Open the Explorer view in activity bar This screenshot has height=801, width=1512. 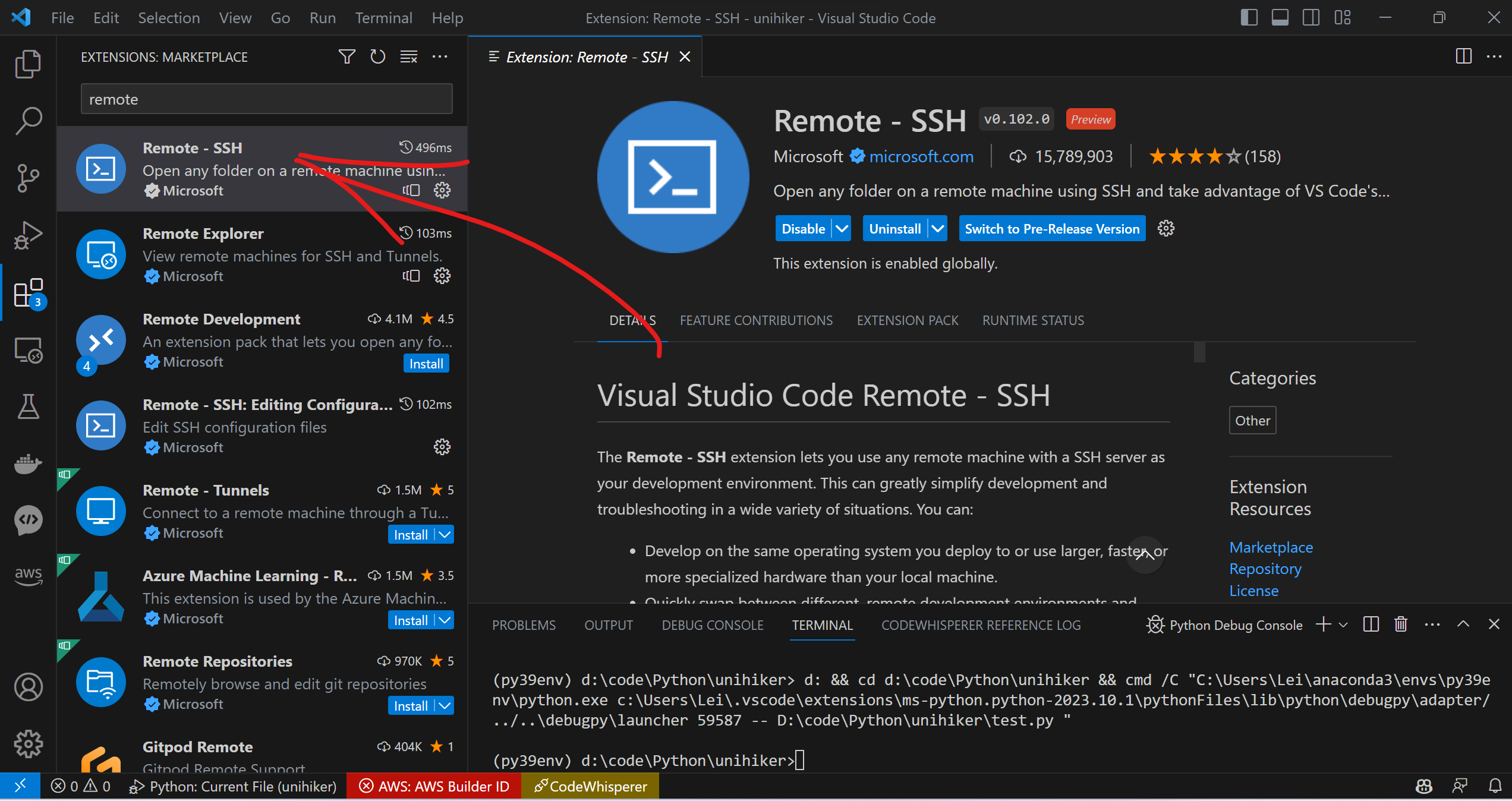(28, 64)
